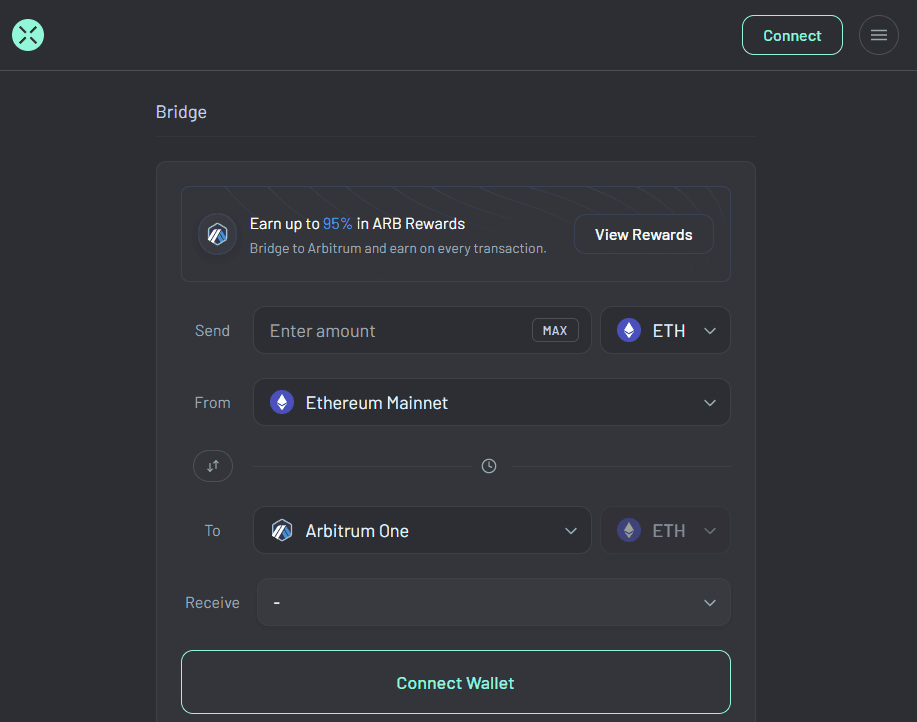The width and height of the screenshot is (917, 722).
Task: Open the To Arbitrum One dropdown
Action: pos(571,531)
